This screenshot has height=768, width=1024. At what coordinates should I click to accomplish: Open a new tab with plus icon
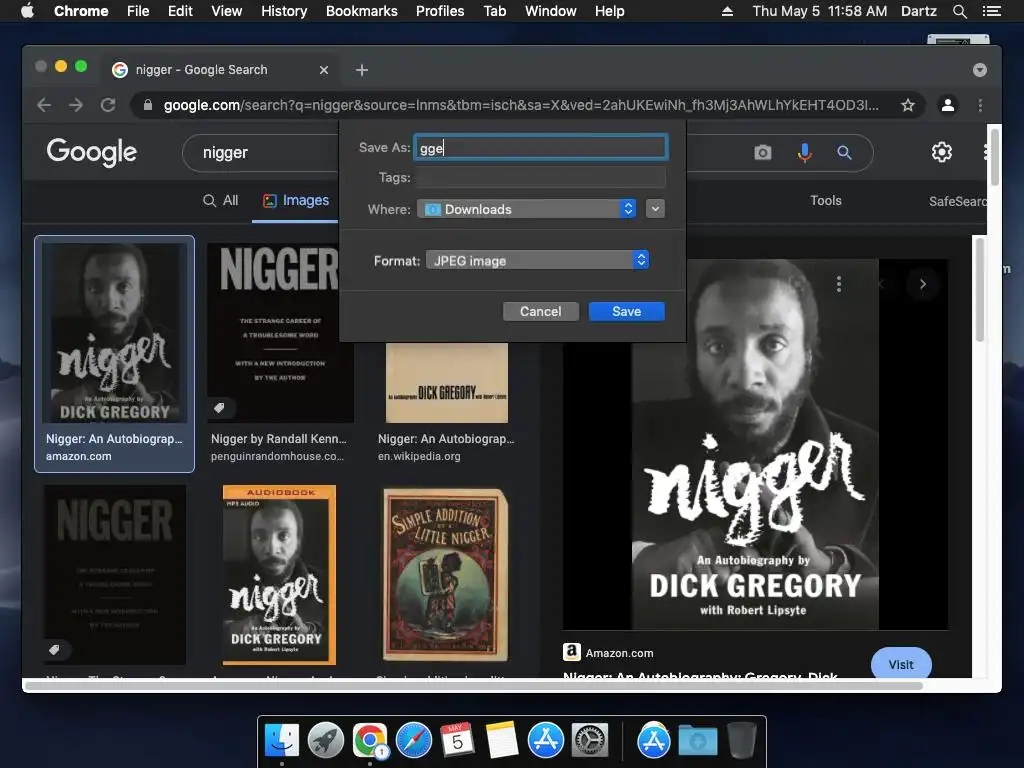[x=362, y=70]
